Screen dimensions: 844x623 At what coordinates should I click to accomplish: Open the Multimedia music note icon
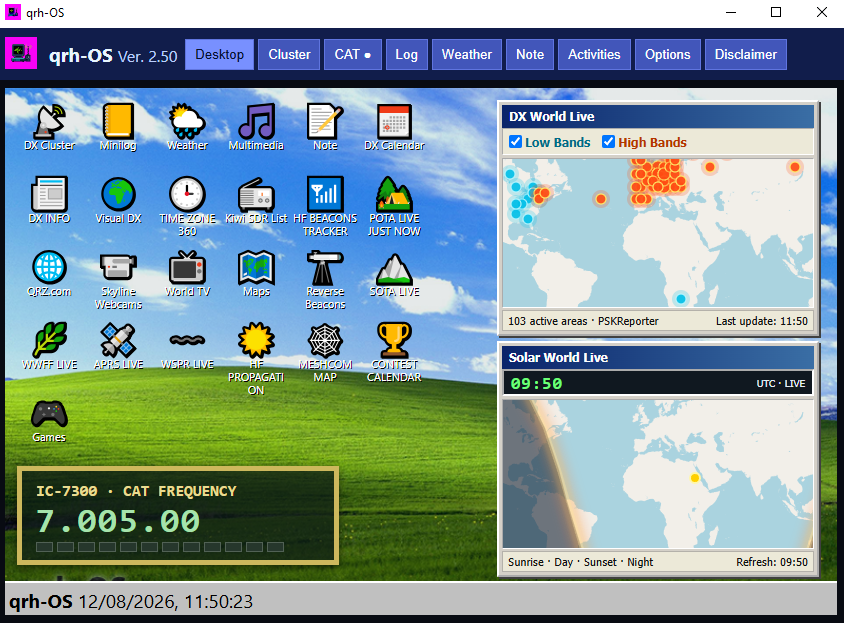click(x=256, y=127)
